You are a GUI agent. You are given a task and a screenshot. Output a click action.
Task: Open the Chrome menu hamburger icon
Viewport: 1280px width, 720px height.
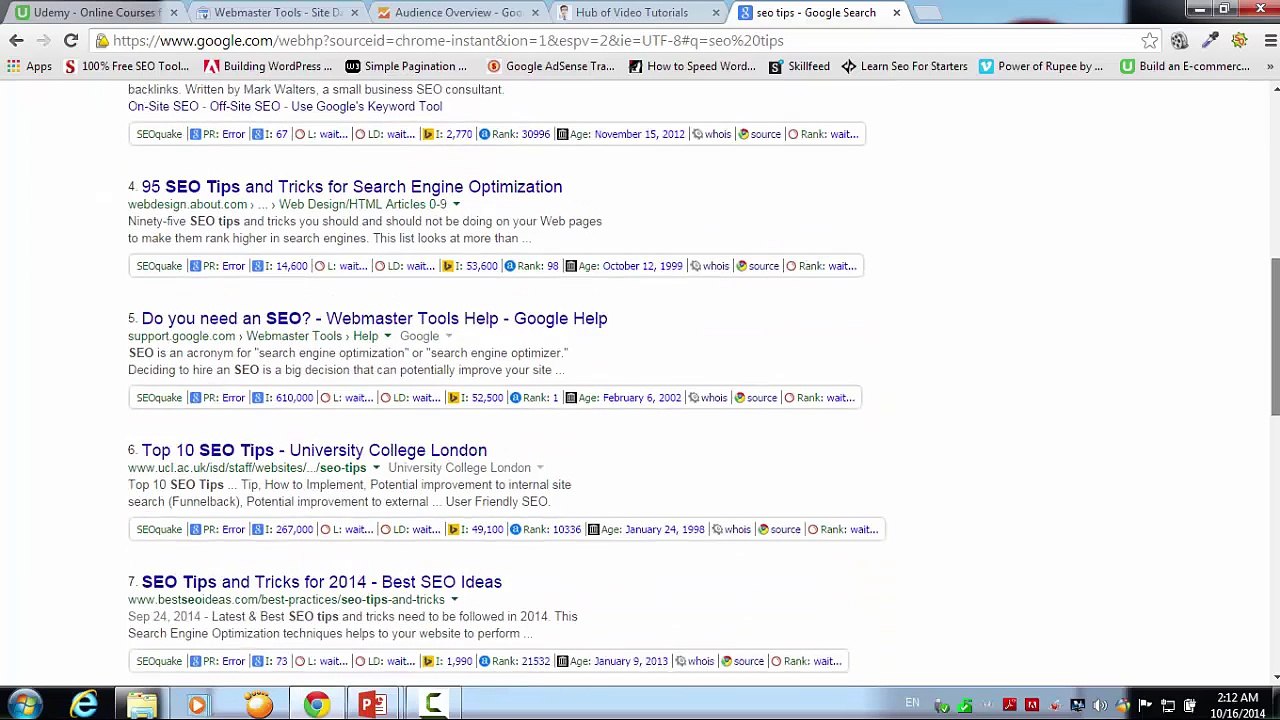1269,41
